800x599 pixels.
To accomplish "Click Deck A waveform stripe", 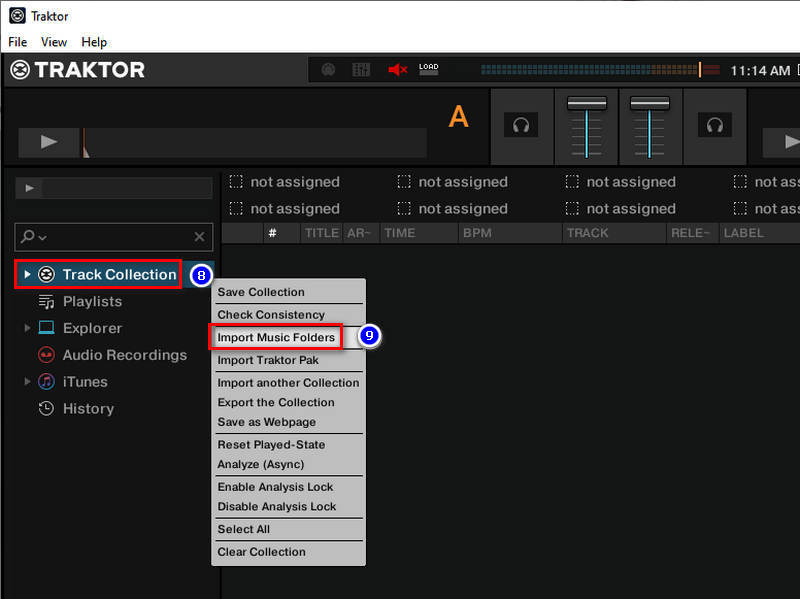I will click(255, 143).
